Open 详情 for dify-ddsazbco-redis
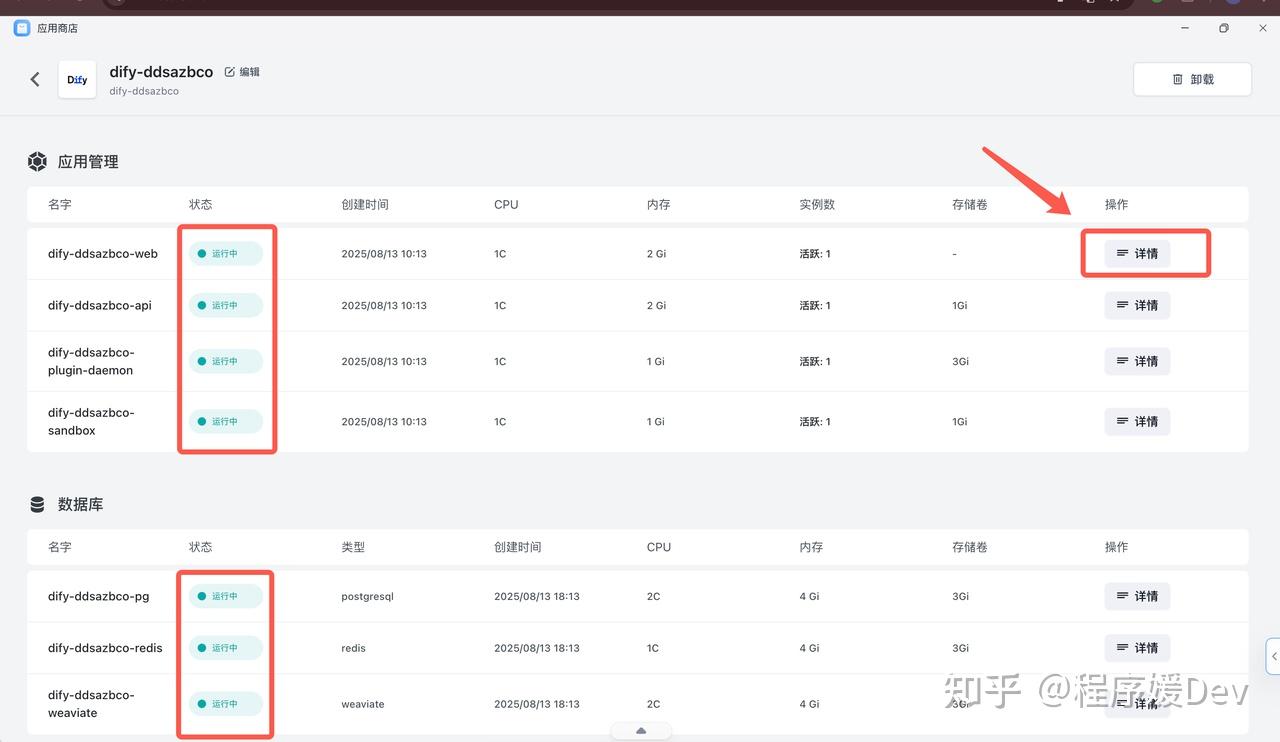The height and width of the screenshot is (742, 1280). pyautogui.click(x=1137, y=647)
